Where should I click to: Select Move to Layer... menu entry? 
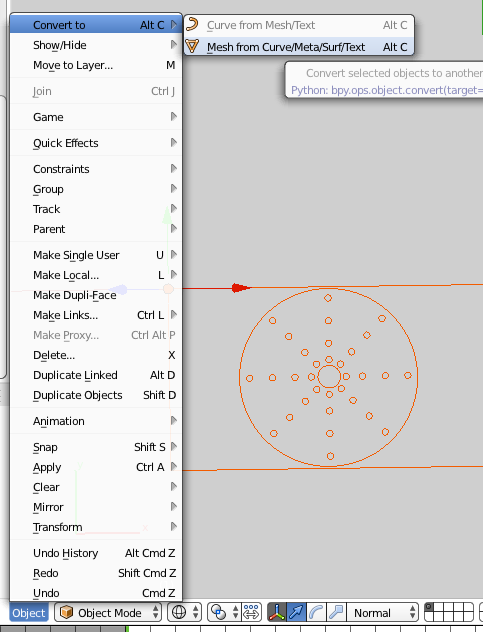[96, 65]
